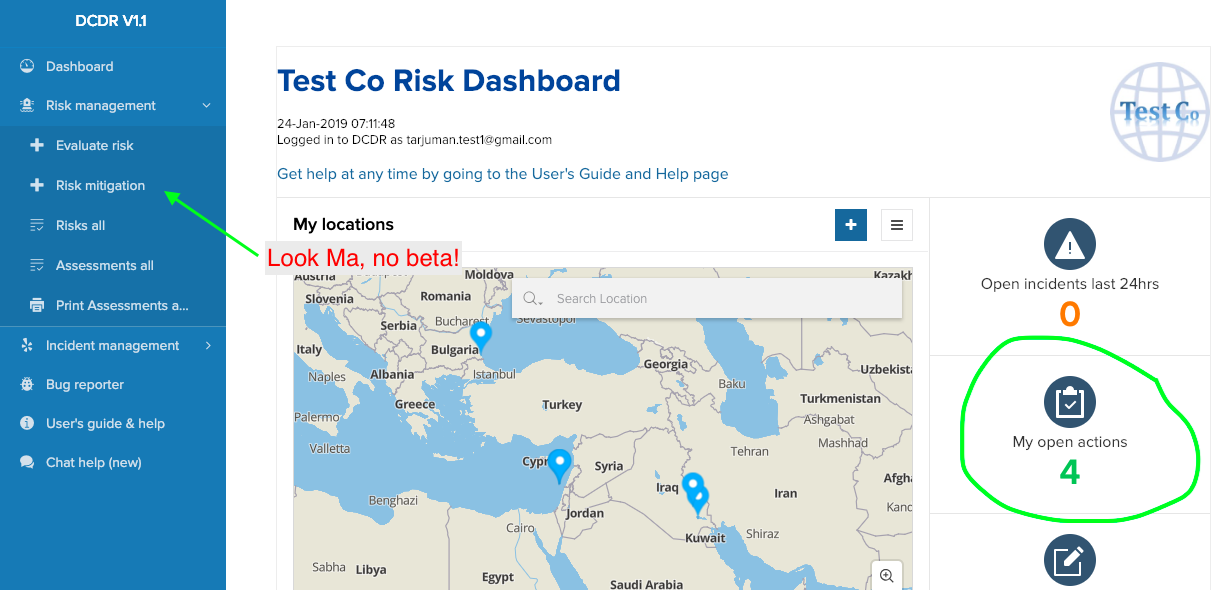Screen dimensions: 1232x590
Task: Open the open incidents warning triangle icon
Action: tap(1070, 244)
